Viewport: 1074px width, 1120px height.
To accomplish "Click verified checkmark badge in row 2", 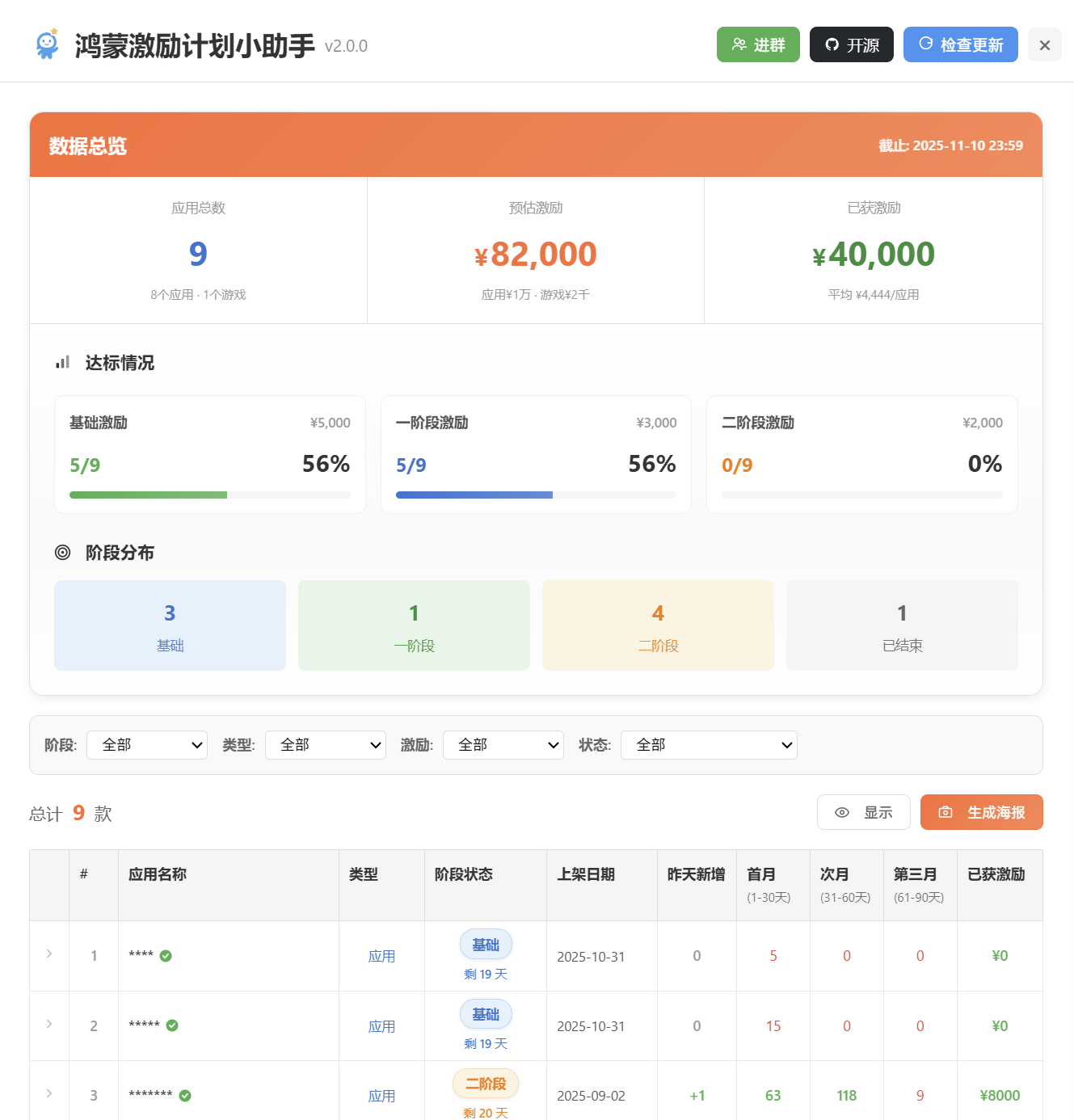I will click(x=172, y=1025).
